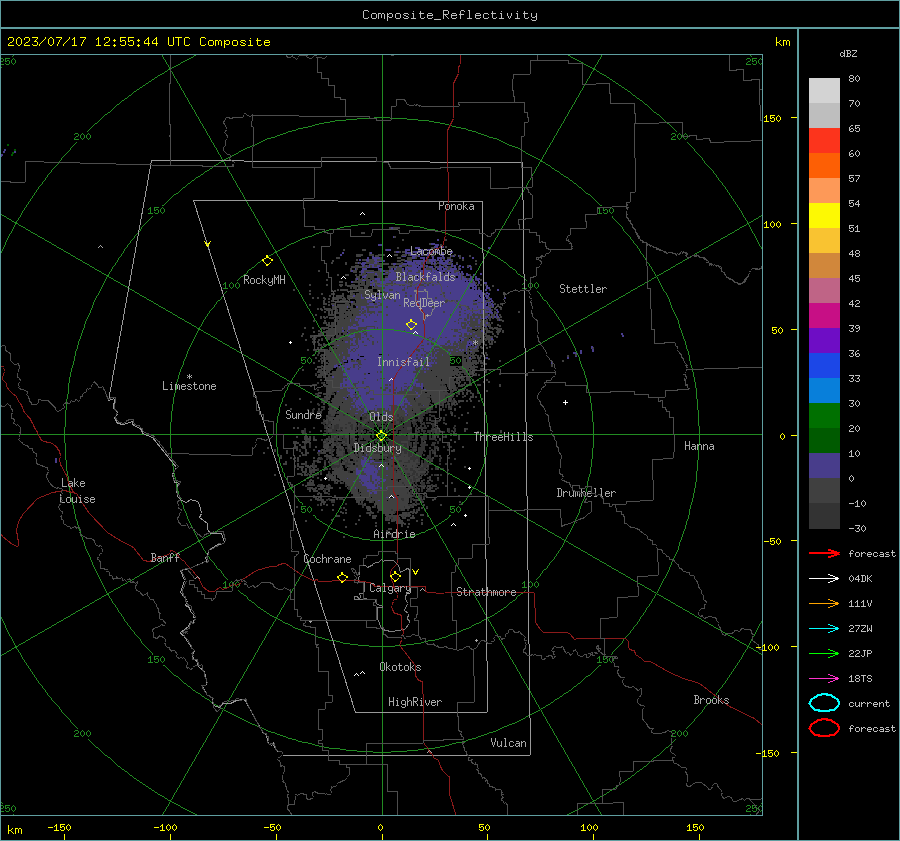
Task: Click the Composite_Reflectivity title
Action: coord(450,15)
